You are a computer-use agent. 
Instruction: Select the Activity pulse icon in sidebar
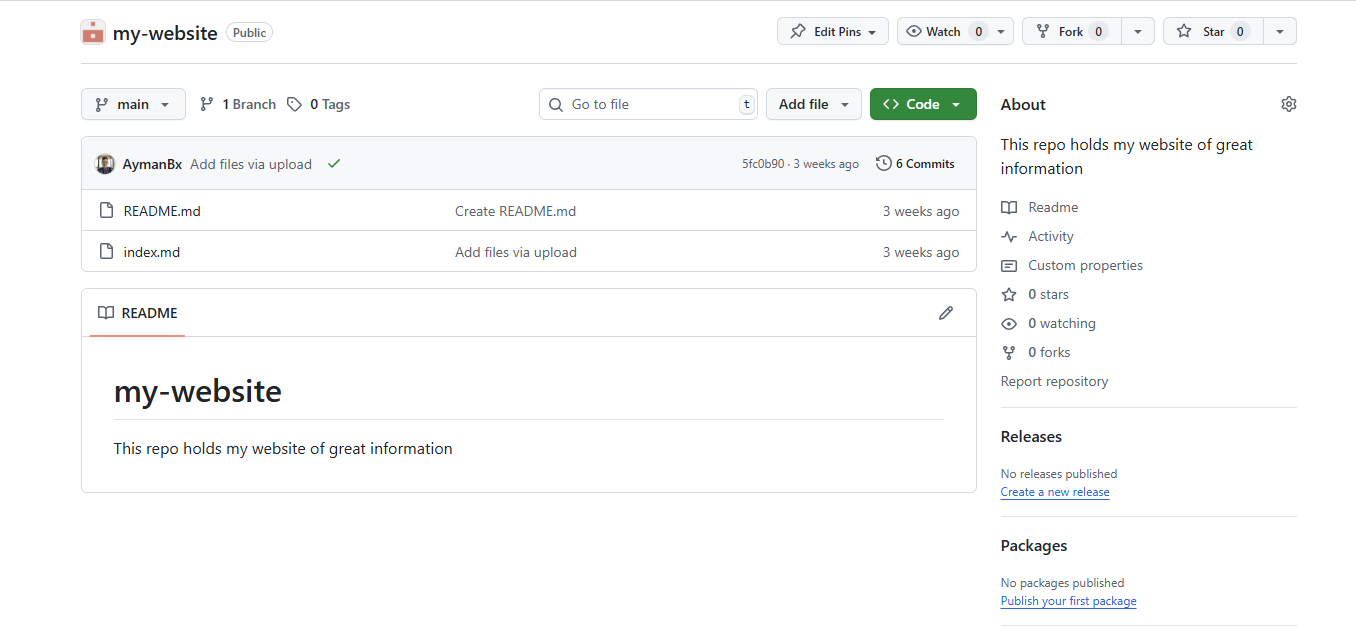[x=1008, y=236]
